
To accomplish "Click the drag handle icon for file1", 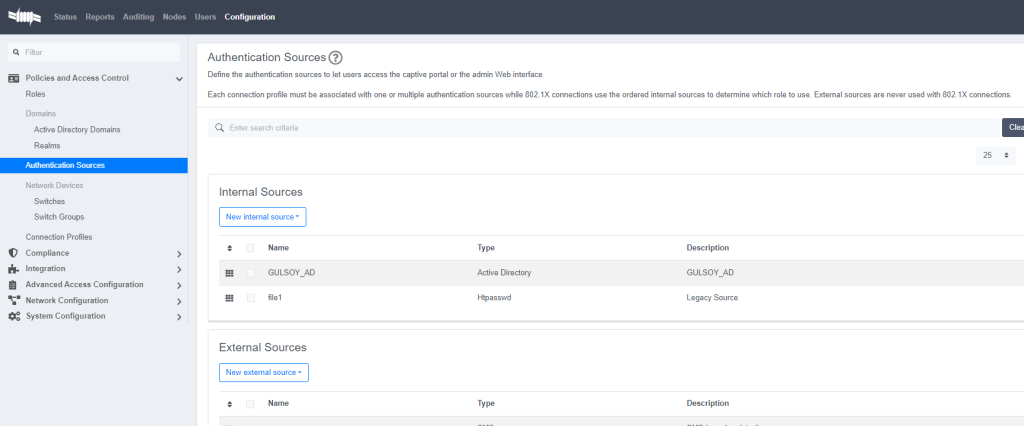I will coord(229,298).
